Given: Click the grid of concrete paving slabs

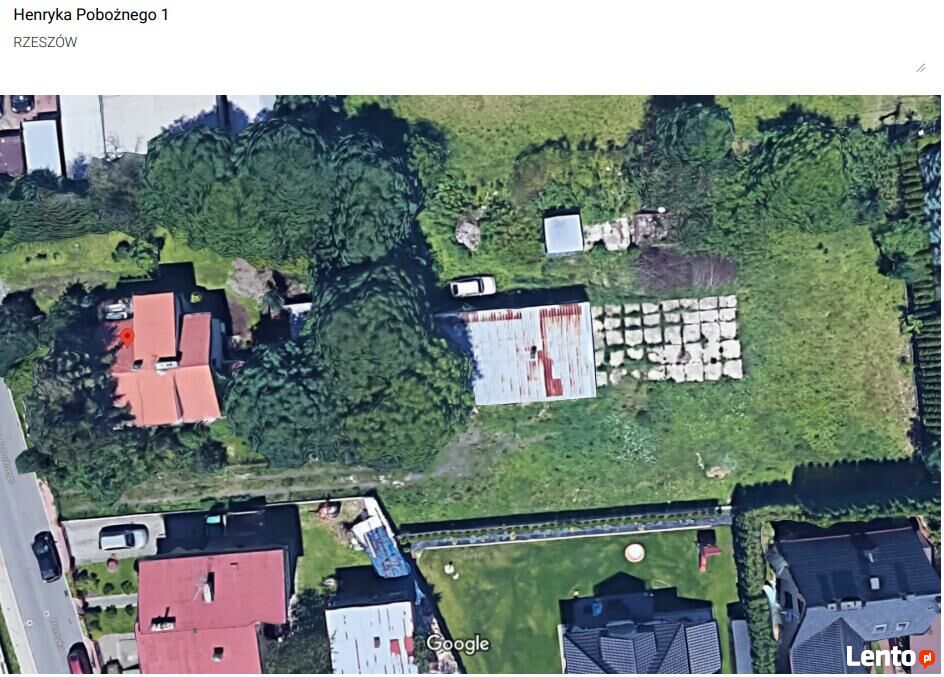Looking at the screenshot, I should [668, 339].
